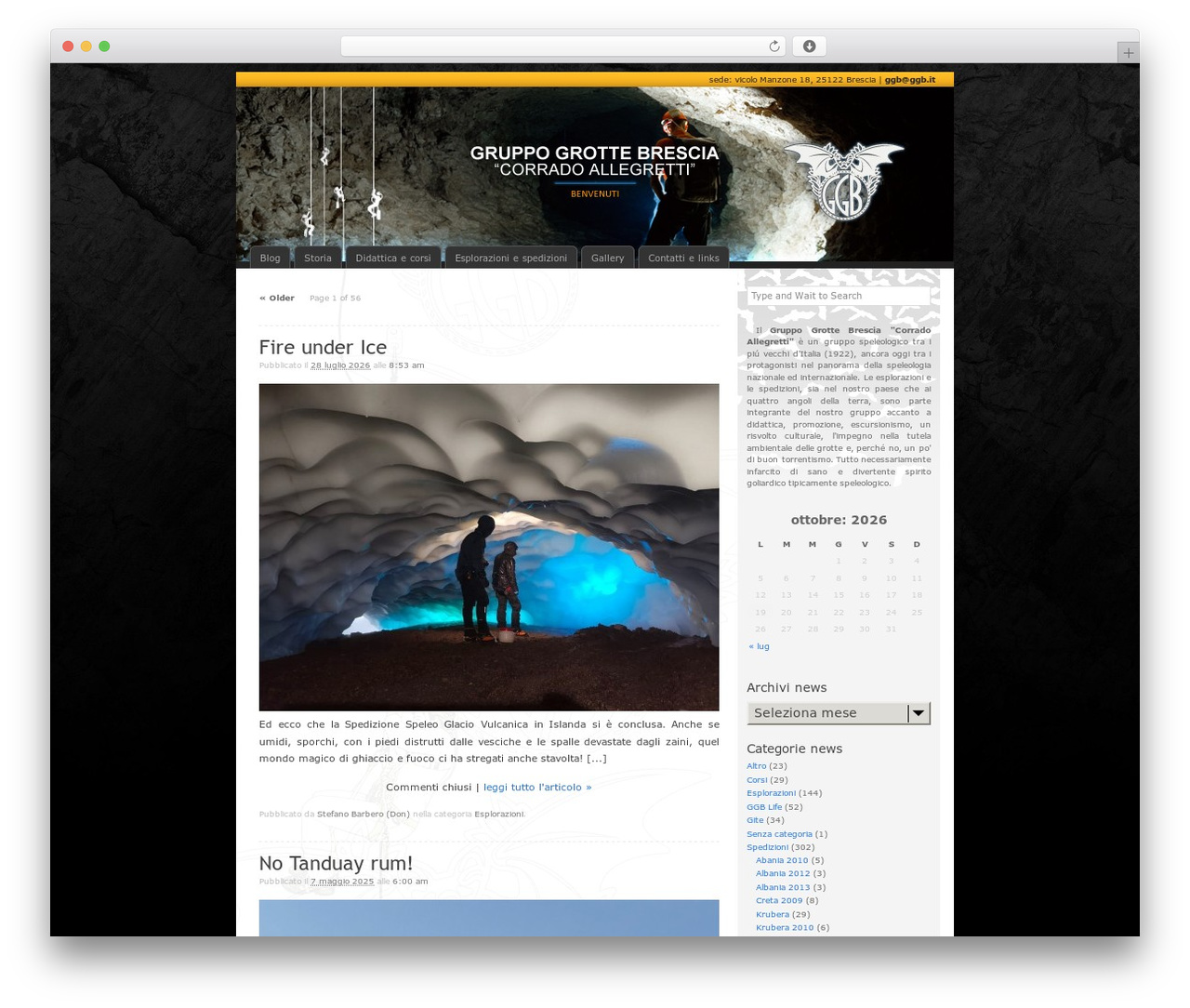Click the browser reload icon
Screen dimensions: 1190x1008
pyautogui.click(x=773, y=46)
